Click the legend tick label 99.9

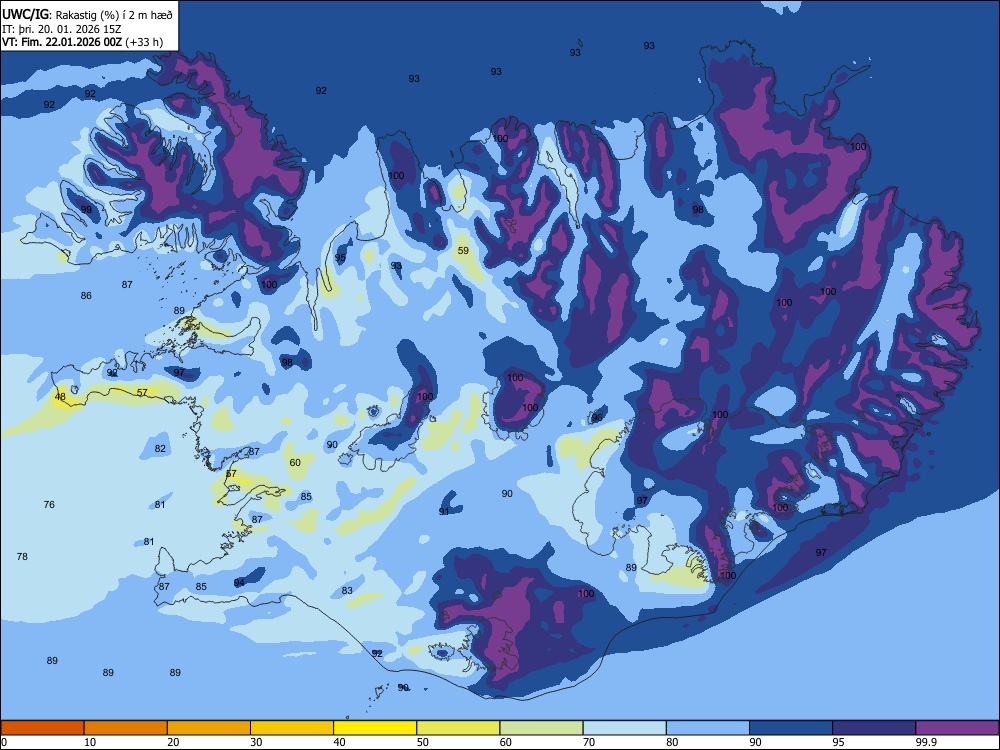point(926,742)
